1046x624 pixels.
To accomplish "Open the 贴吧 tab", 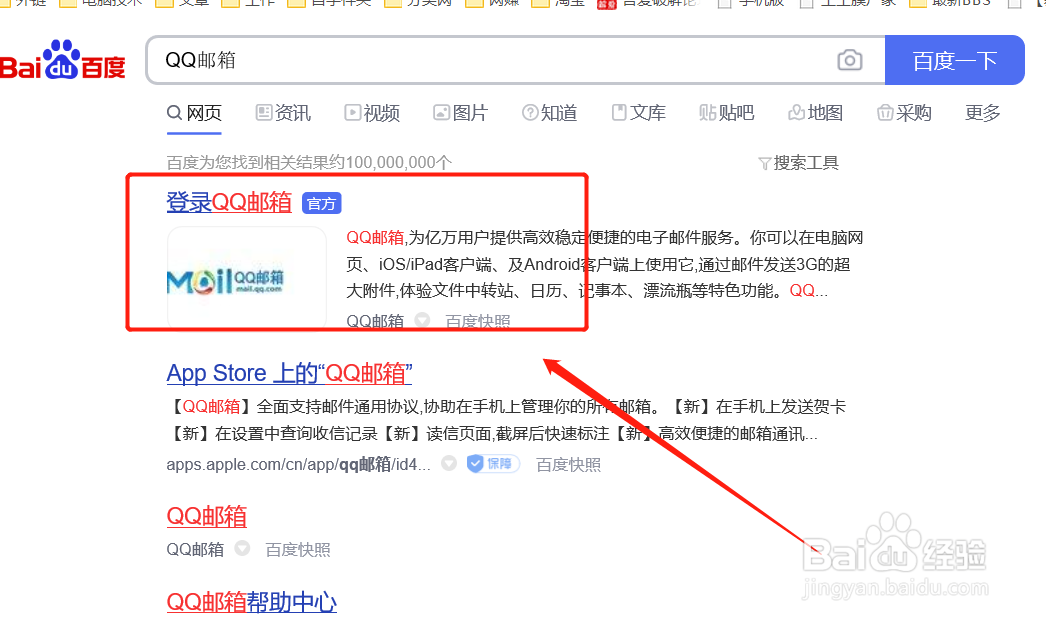I will click(x=727, y=113).
